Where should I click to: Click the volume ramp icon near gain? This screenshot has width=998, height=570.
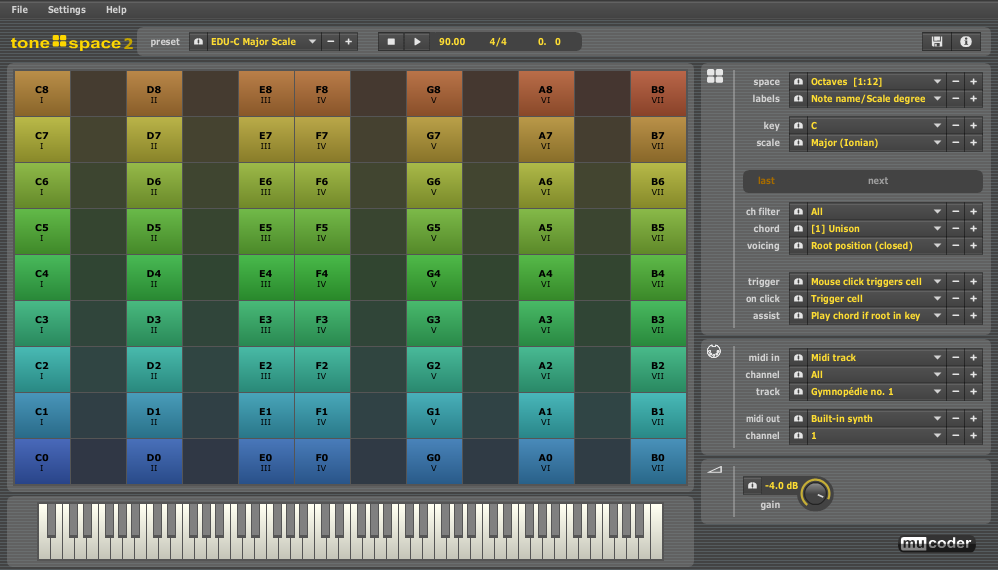(715, 469)
